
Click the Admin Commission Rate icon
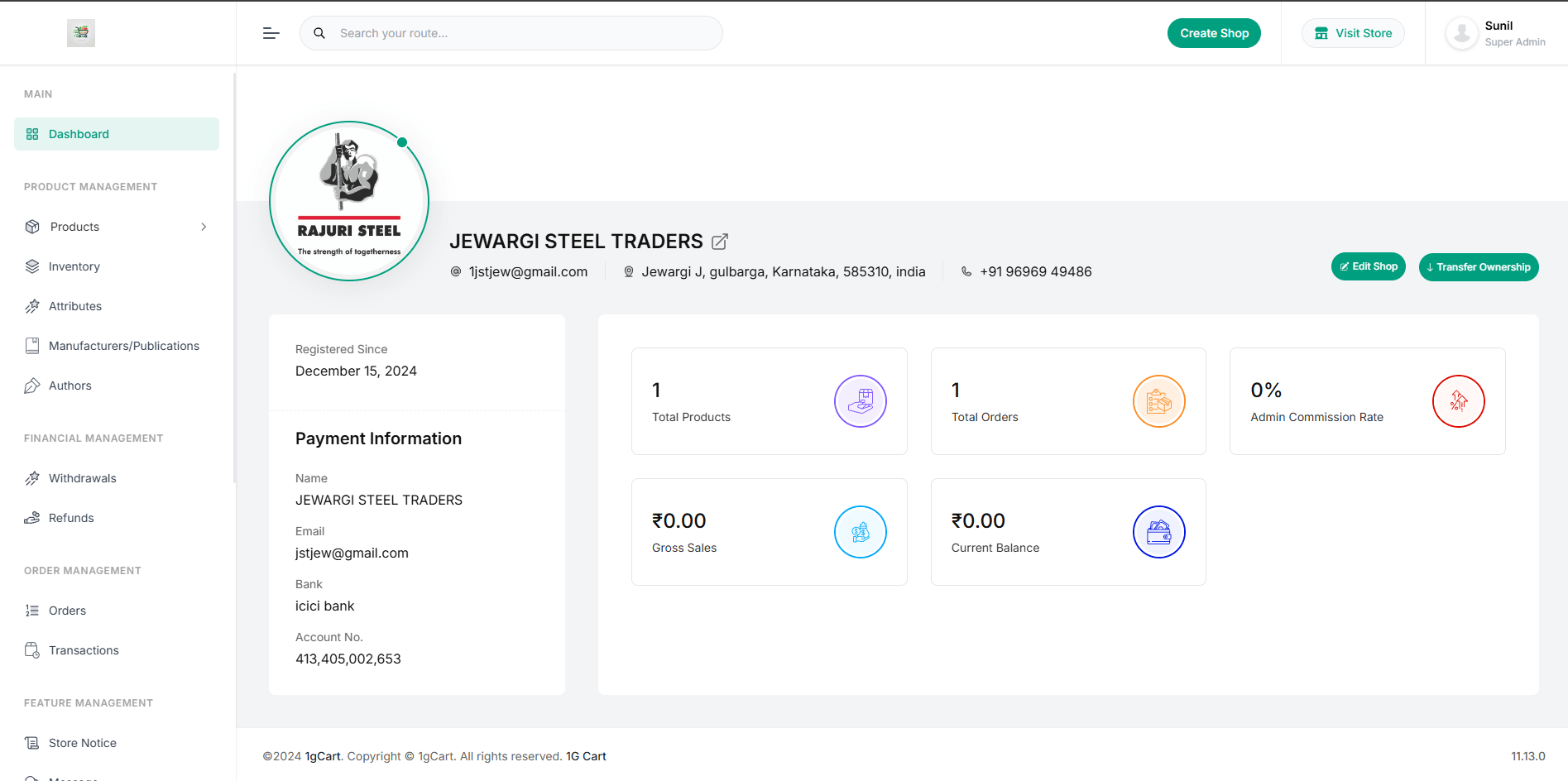point(1459,401)
